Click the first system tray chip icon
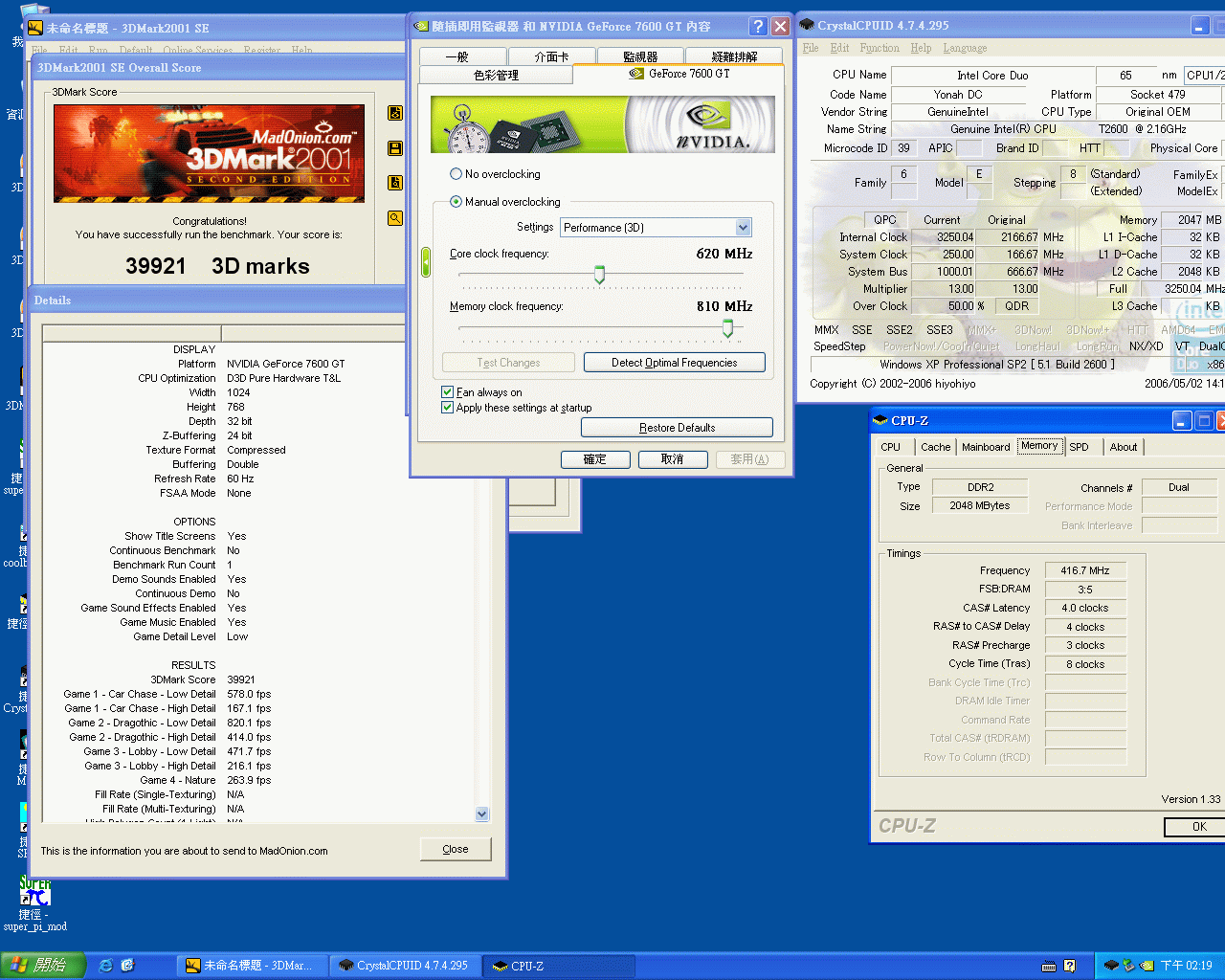Image resolution: width=1225 pixels, height=980 pixels. click(1111, 966)
